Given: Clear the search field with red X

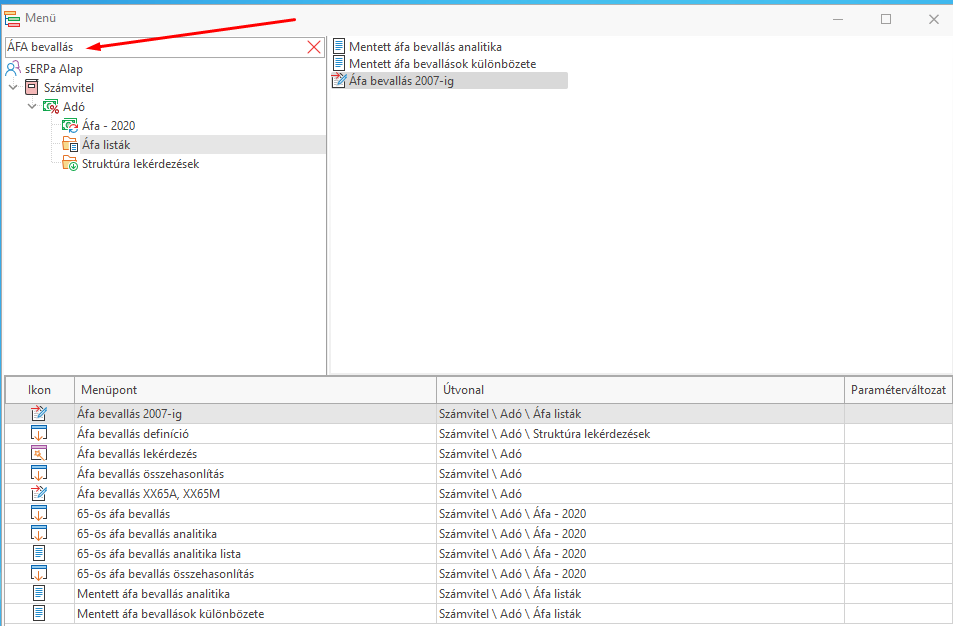Looking at the screenshot, I should point(314,47).
